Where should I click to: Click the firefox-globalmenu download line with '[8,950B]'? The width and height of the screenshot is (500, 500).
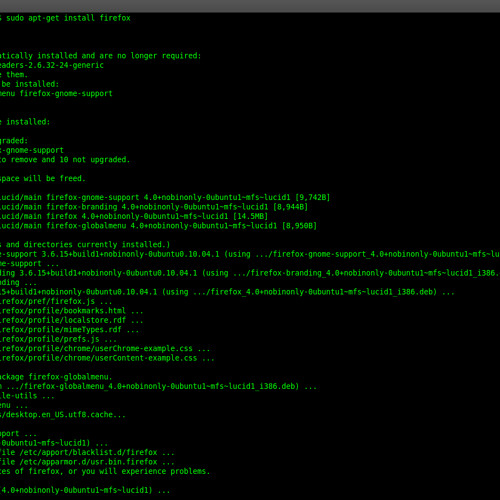point(158,226)
